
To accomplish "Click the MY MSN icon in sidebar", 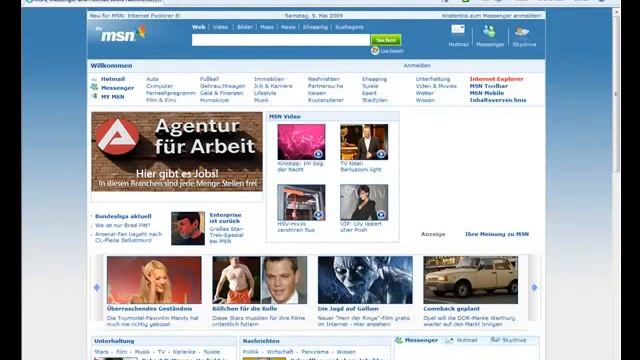I will (94, 96).
